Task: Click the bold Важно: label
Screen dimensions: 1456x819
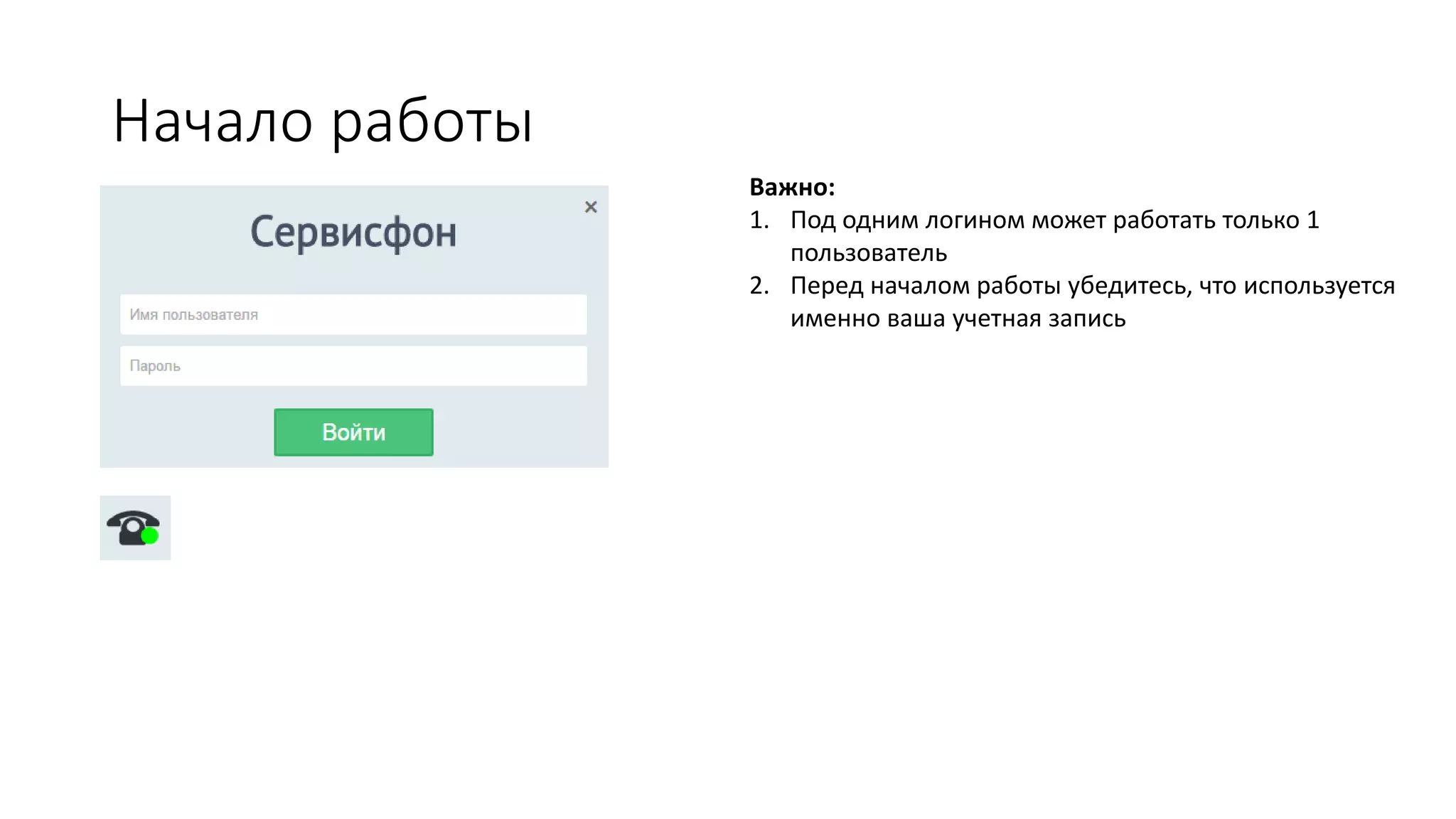Action: coord(792,187)
